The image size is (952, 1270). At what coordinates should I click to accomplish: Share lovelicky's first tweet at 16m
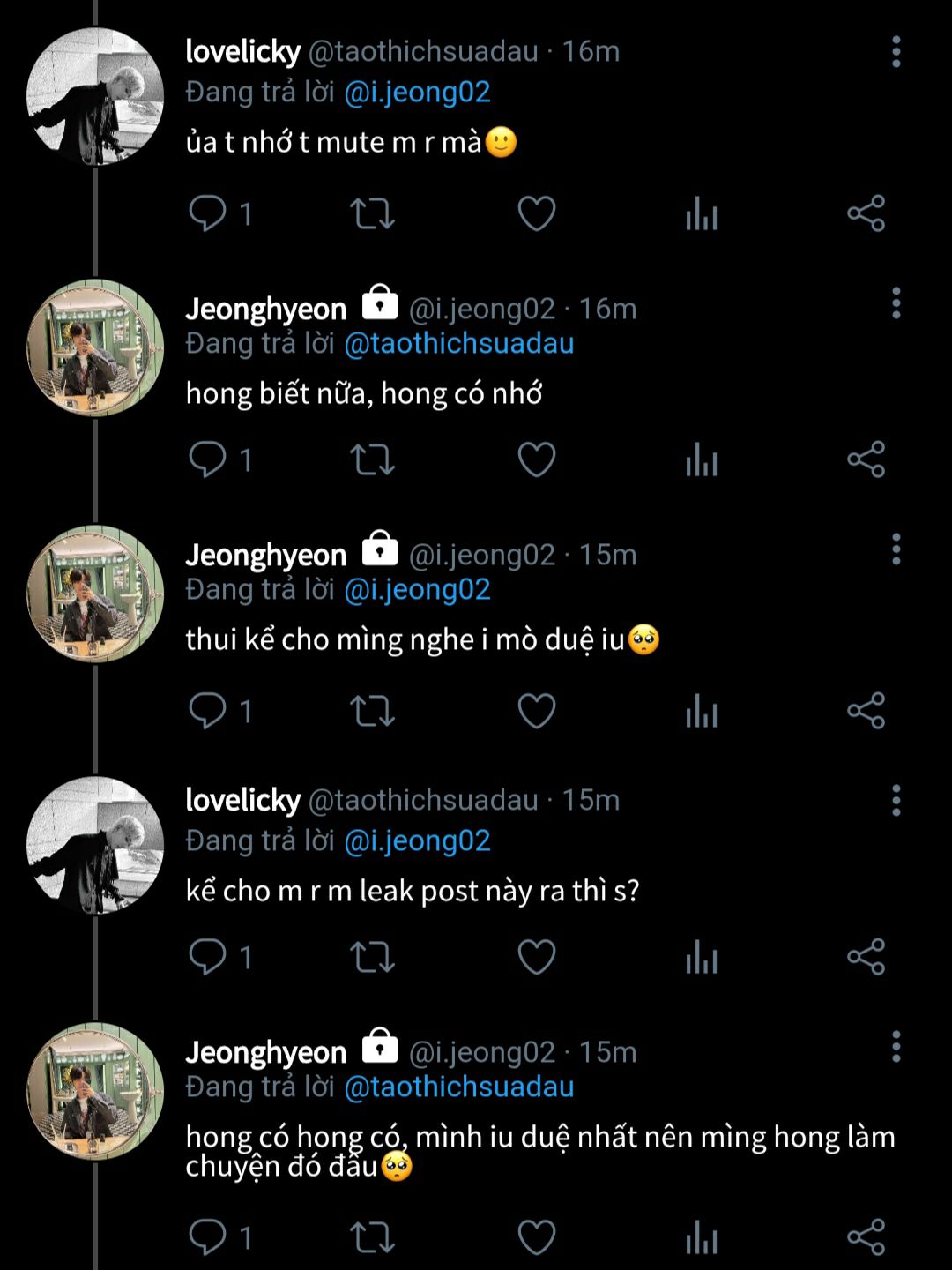[866, 213]
